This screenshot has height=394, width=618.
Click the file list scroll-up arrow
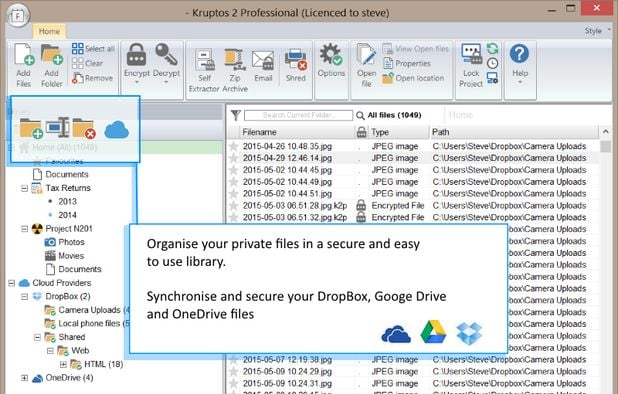(605, 132)
